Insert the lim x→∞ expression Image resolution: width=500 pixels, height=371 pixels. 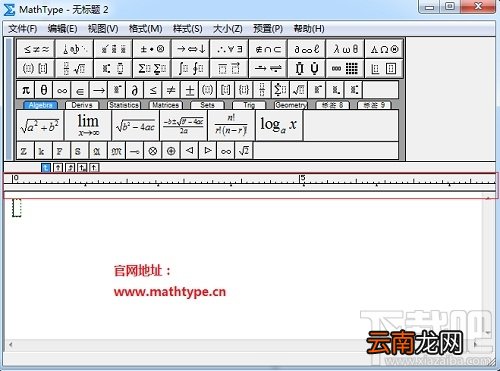(88, 125)
